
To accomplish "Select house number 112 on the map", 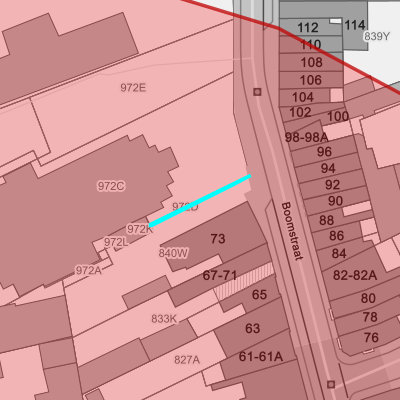I will click(x=307, y=27).
